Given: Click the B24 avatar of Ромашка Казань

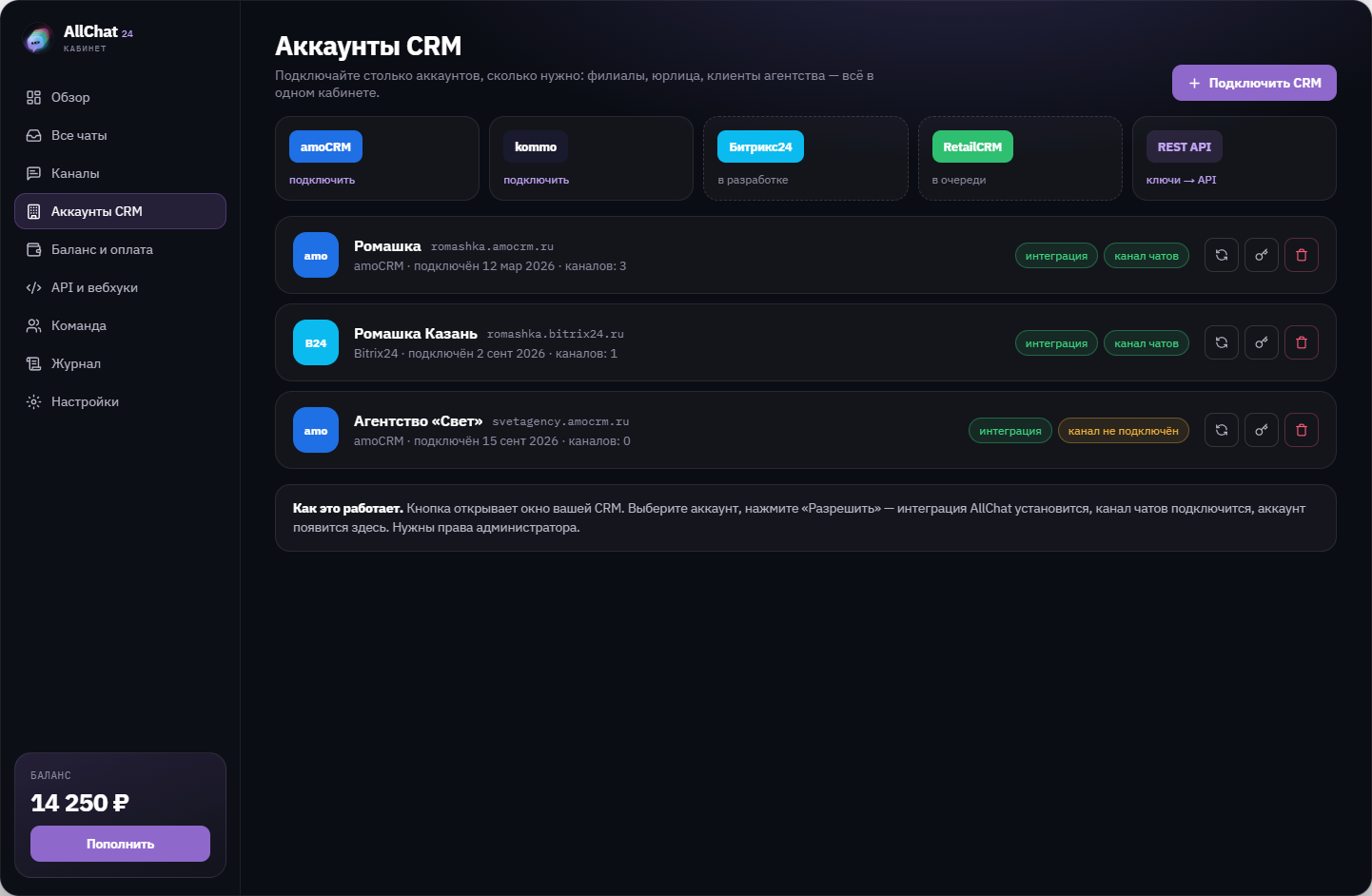Looking at the screenshot, I should point(316,342).
